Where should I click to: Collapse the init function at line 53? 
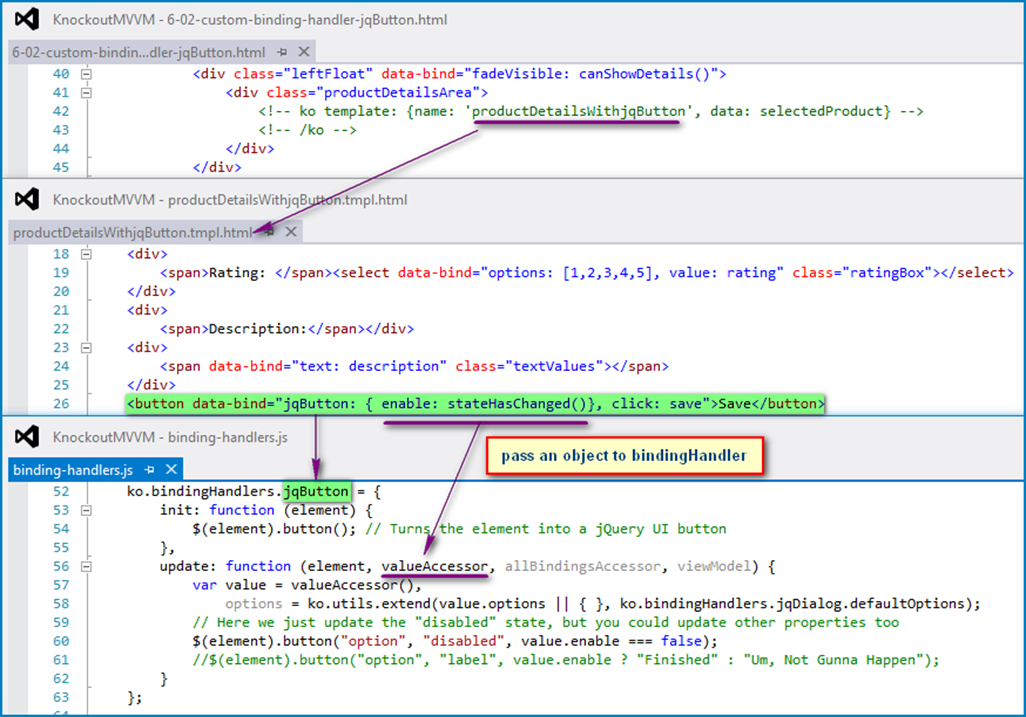coord(87,510)
